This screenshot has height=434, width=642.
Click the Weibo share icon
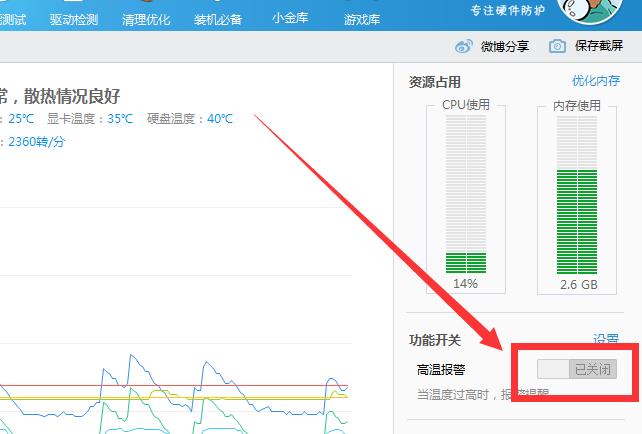[463, 46]
